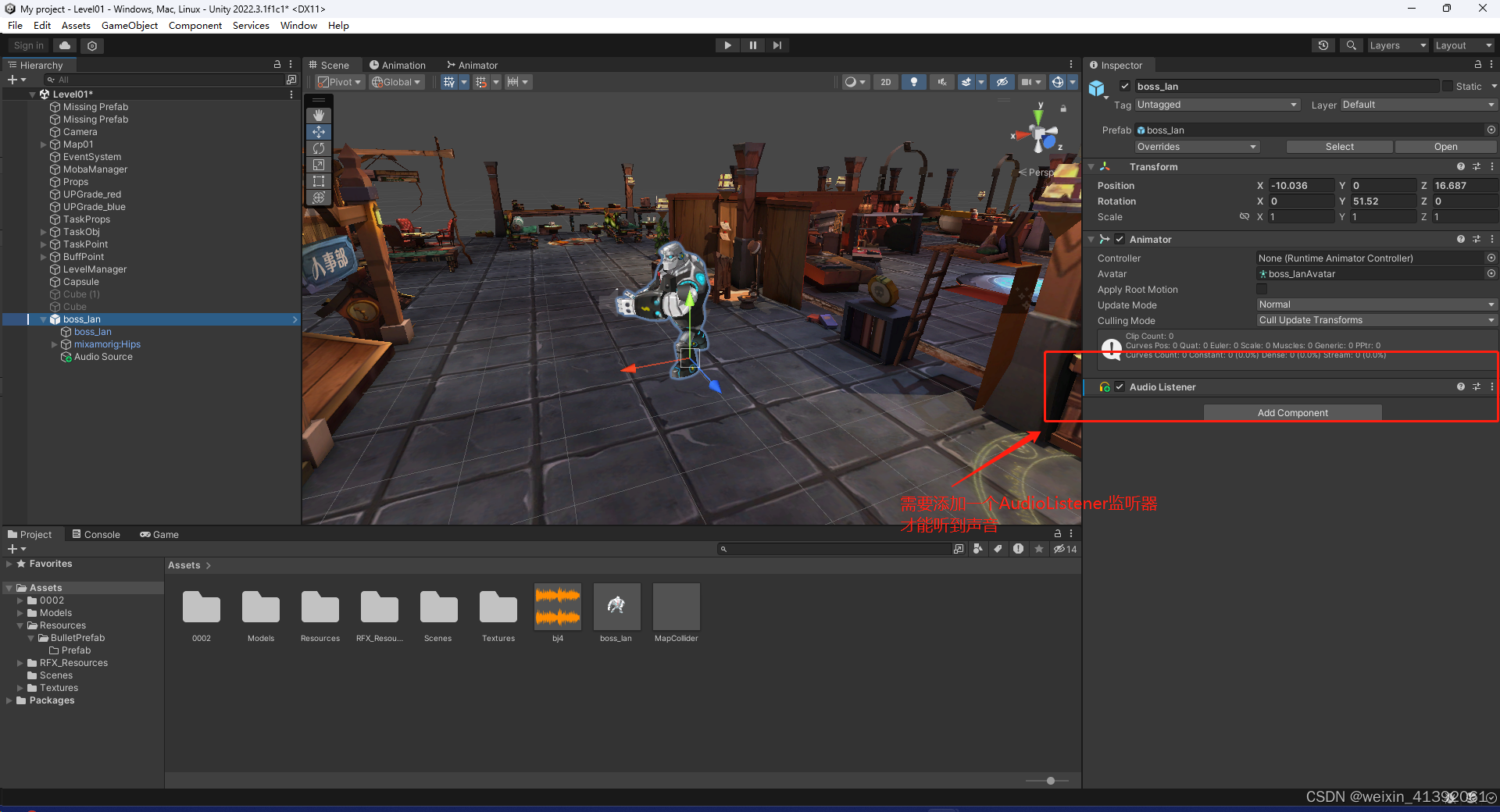The height and width of the screenshot is (812, 1500).
Task: Click the Sign in button
Action: (29, 45)
